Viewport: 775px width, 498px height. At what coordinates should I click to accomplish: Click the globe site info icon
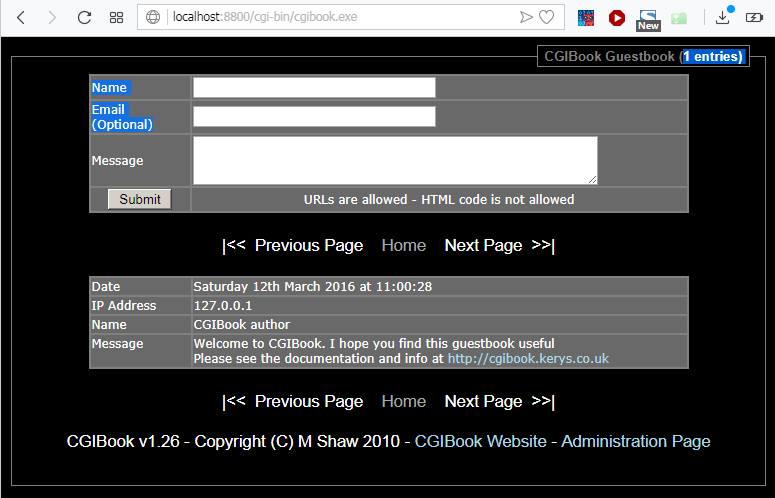click(153, 17)
